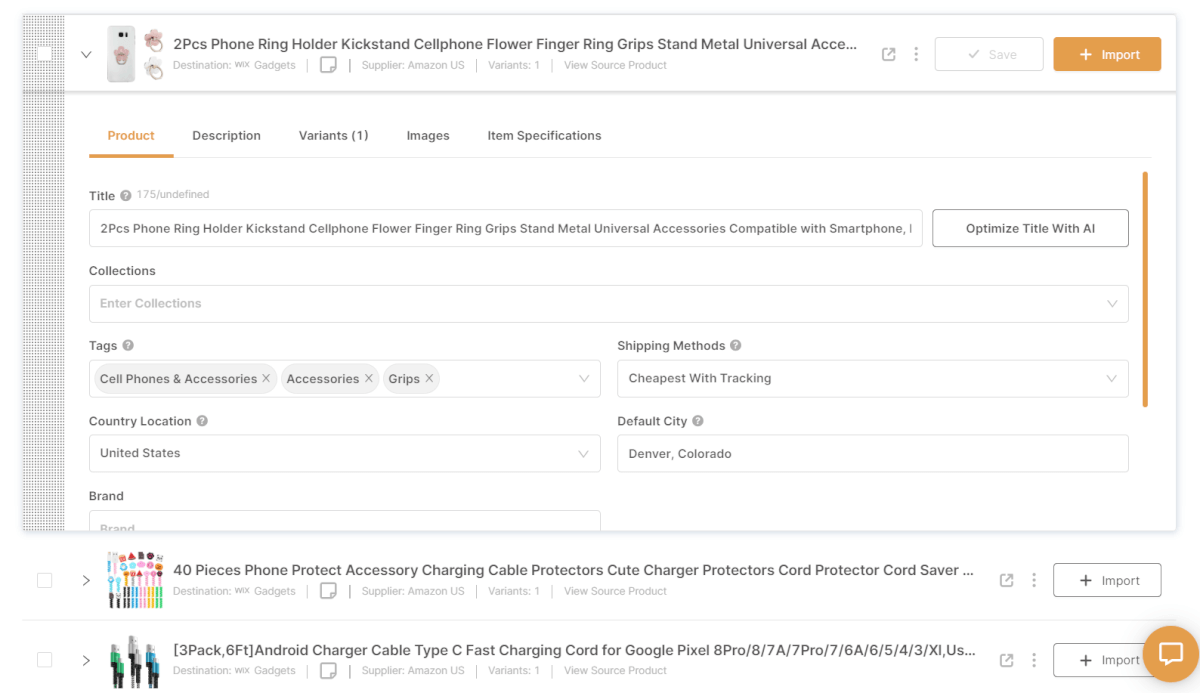Image resolution: width=1200 pixels, height=693 pixels.
Task: Click help icon beside Shipping Methods label
Action: point(736,346)
